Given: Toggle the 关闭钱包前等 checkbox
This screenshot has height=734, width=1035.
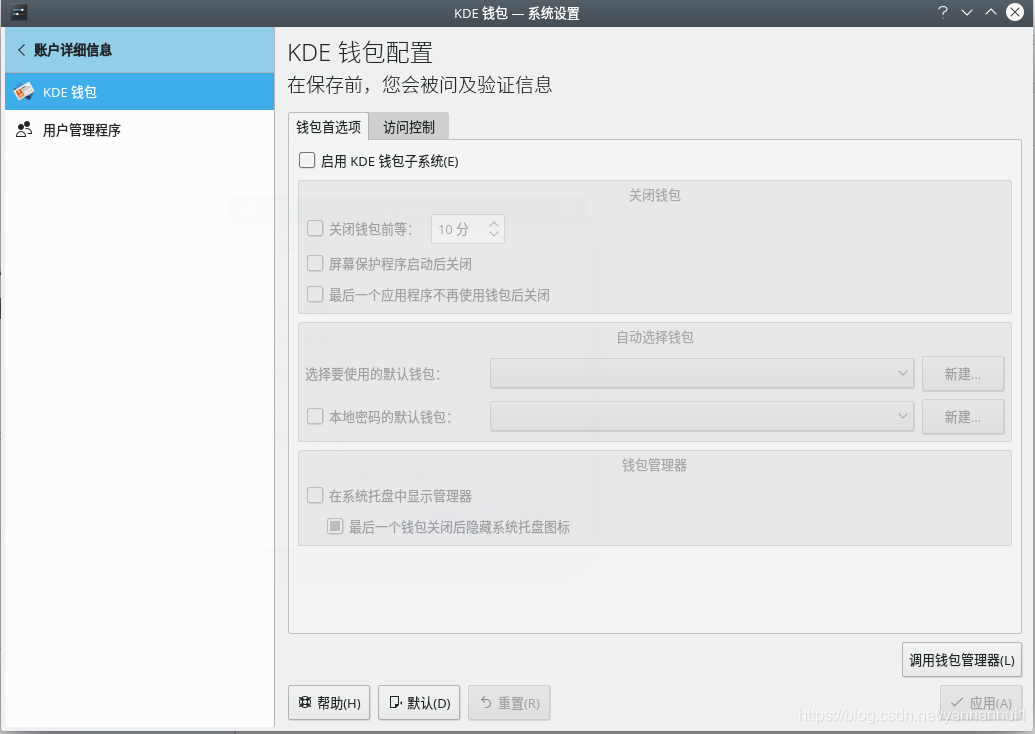Looking at the screenshot, I should coord(315,228).
